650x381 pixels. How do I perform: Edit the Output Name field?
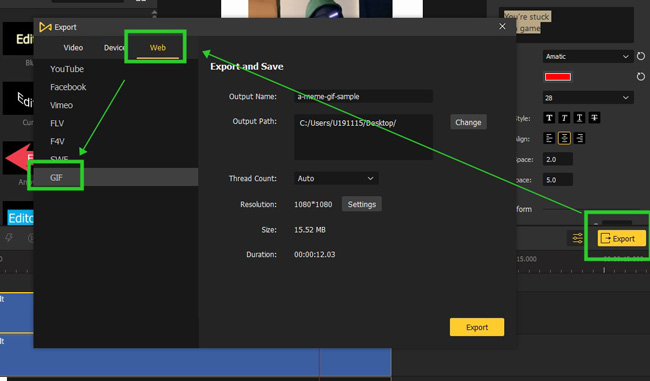(x=363, y=97)
